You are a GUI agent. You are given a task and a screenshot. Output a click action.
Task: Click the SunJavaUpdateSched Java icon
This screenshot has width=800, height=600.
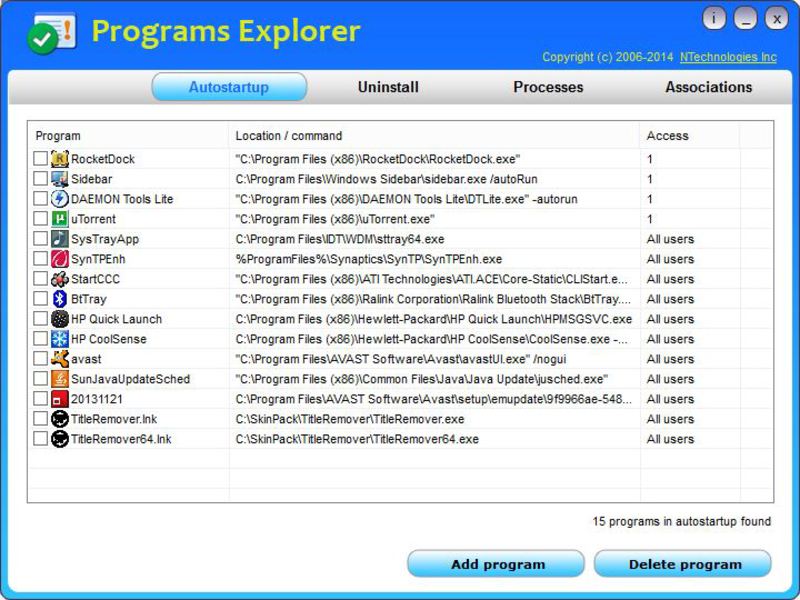point(60,379)
